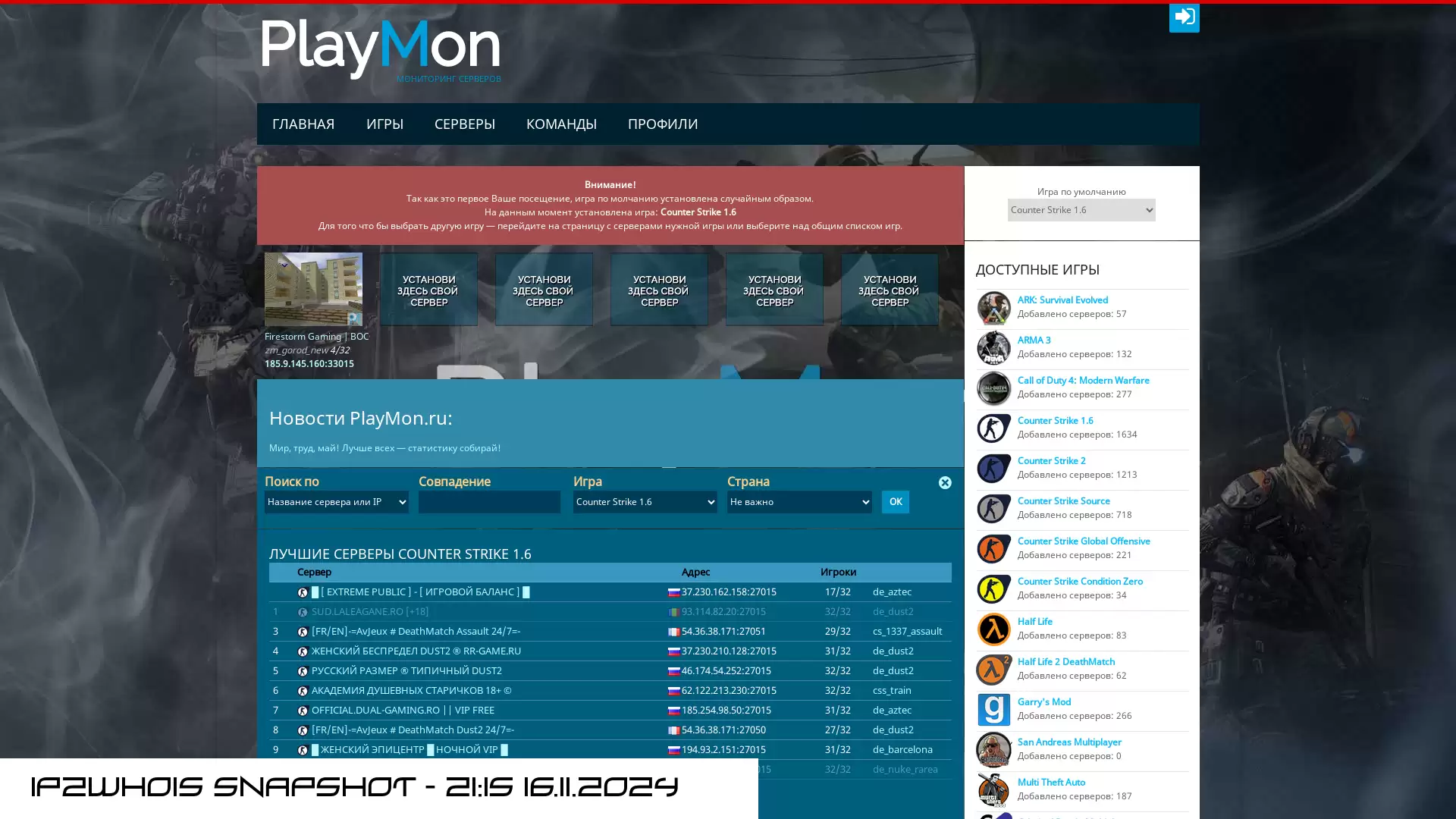Open the Multi Theft Auto icon

(993, 790)
